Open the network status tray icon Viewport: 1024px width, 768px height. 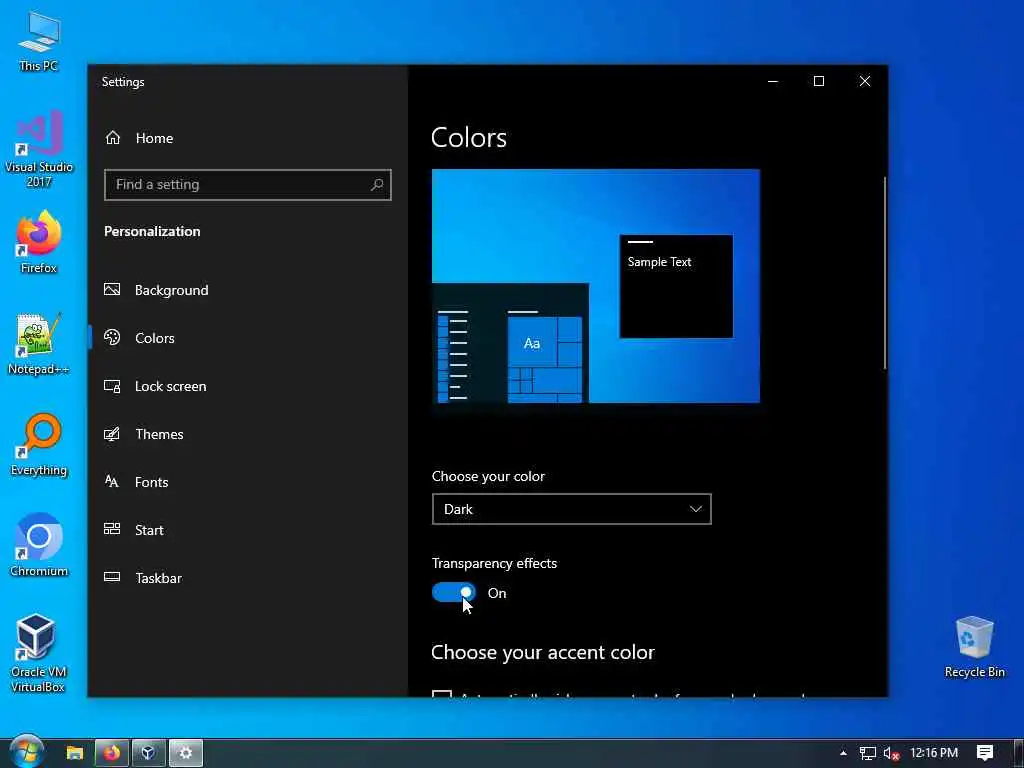click(867, 754)
